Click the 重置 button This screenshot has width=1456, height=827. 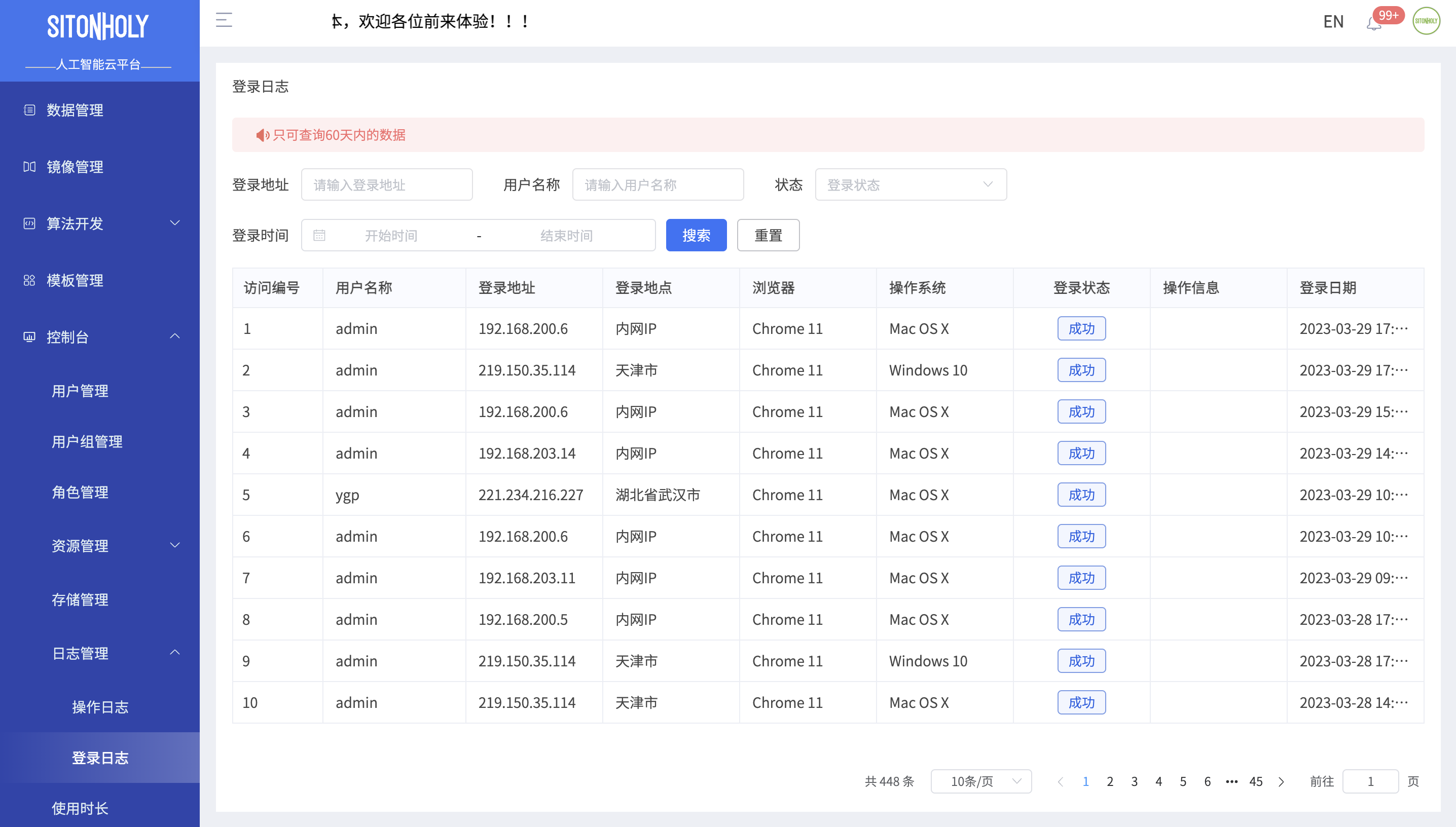pos(768,235)
